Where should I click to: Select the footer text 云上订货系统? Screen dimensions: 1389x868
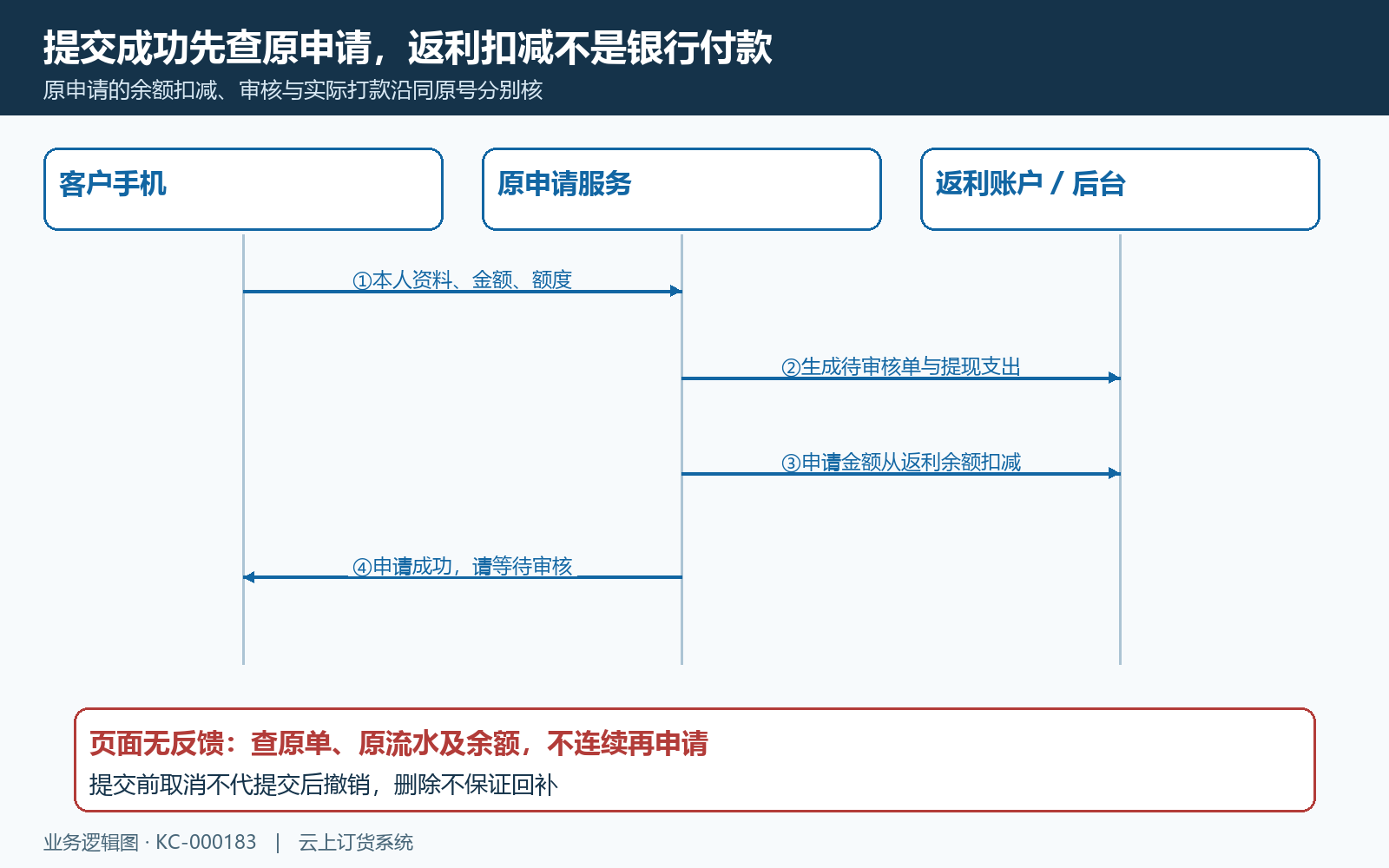(x=356, y=842)
